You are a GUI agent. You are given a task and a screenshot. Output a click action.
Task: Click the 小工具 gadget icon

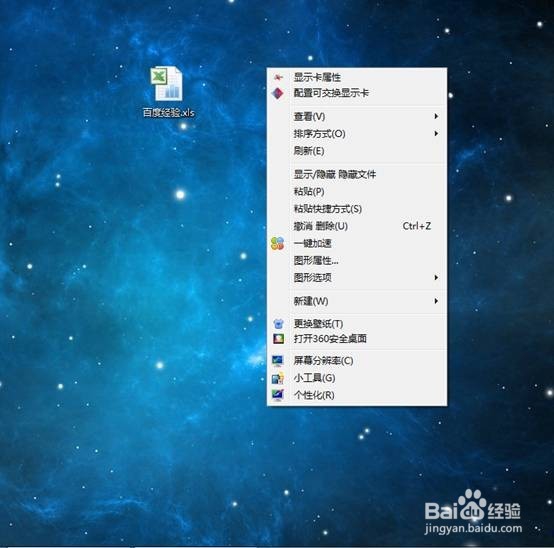click(x=278, y=378)
